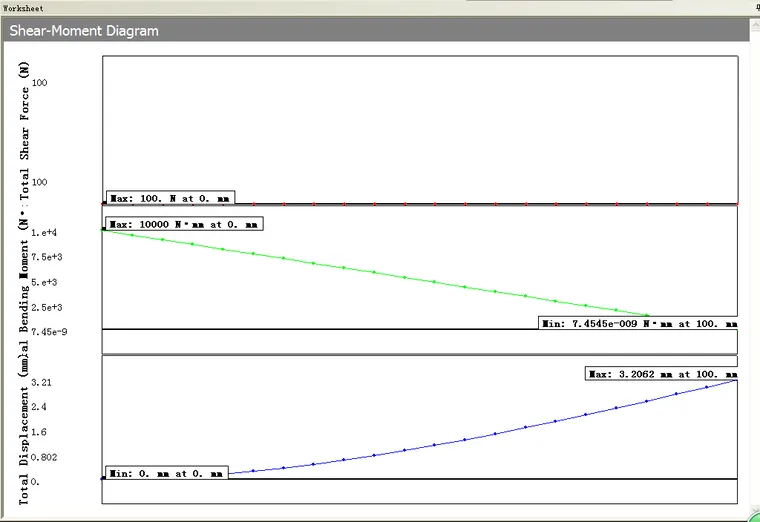760x522 pixels.
Task: Click the upper 100 shear force tick value
Action: [x=39, y=82]
